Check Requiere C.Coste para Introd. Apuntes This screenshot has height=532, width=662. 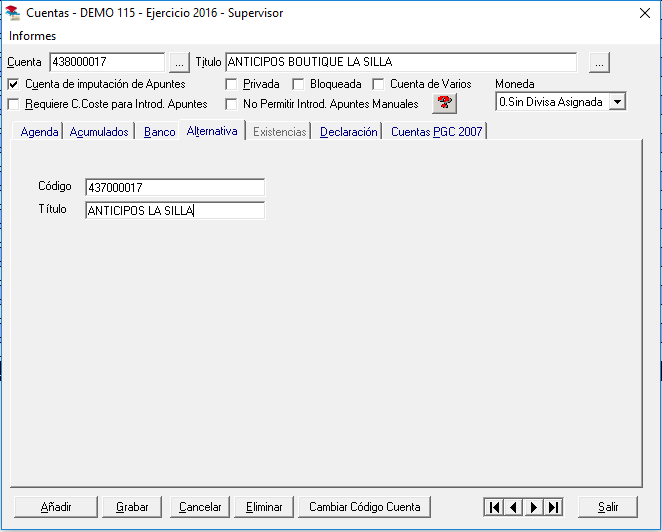click(13, 104)
